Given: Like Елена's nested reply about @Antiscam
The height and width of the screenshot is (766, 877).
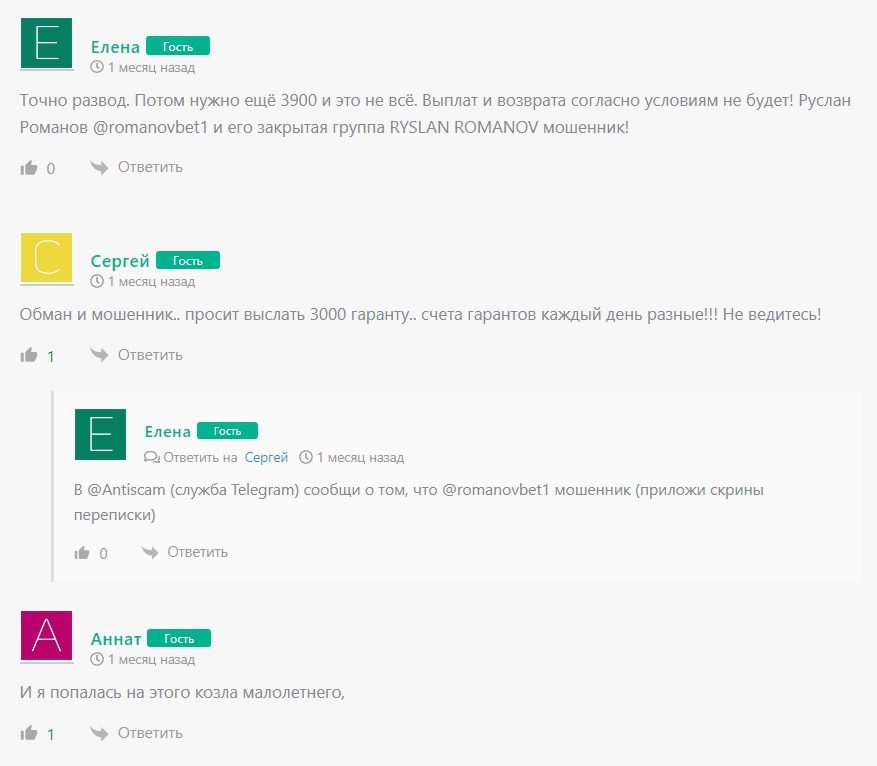Looking at the screenshot, I should pyautogui.click(x=82, y=553).
